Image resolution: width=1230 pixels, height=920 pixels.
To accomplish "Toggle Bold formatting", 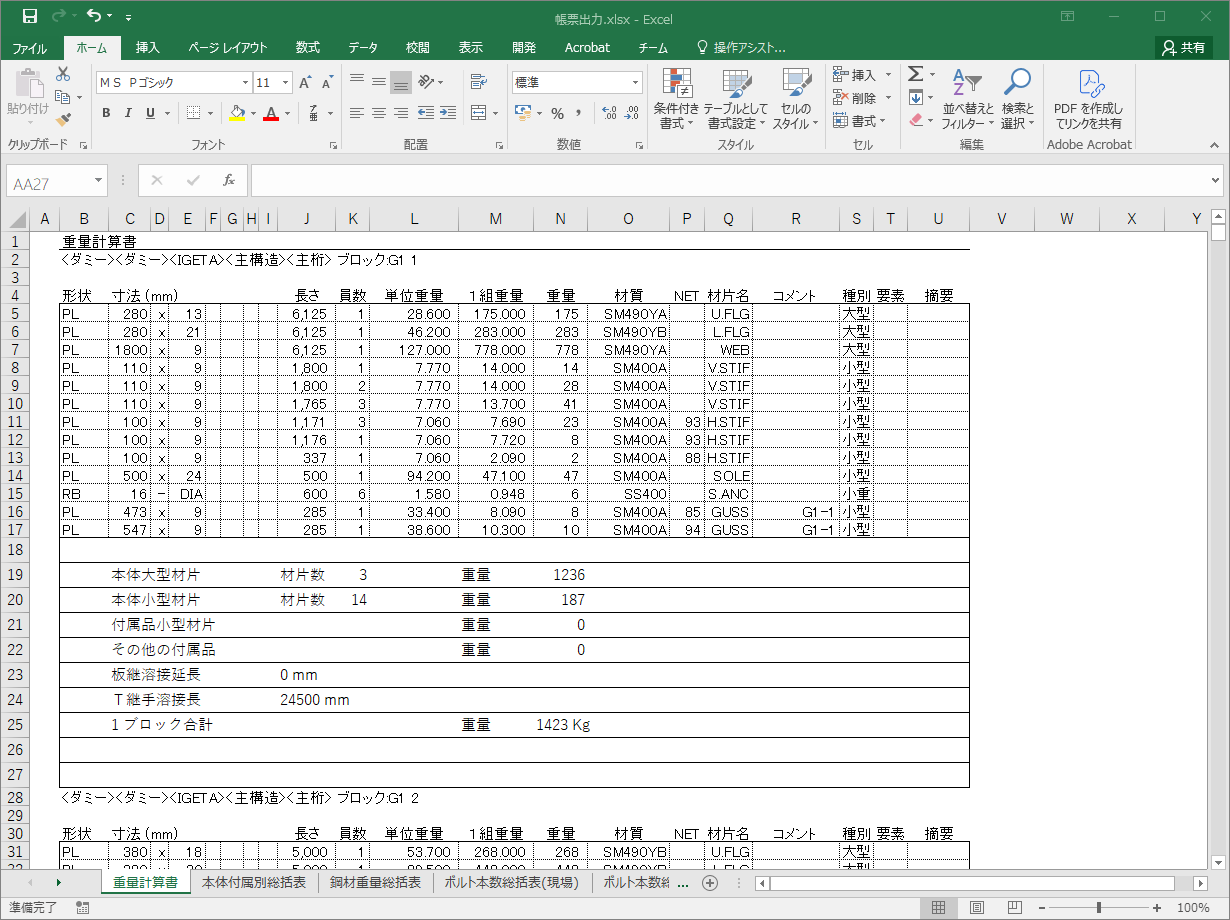I will (106, 113).
